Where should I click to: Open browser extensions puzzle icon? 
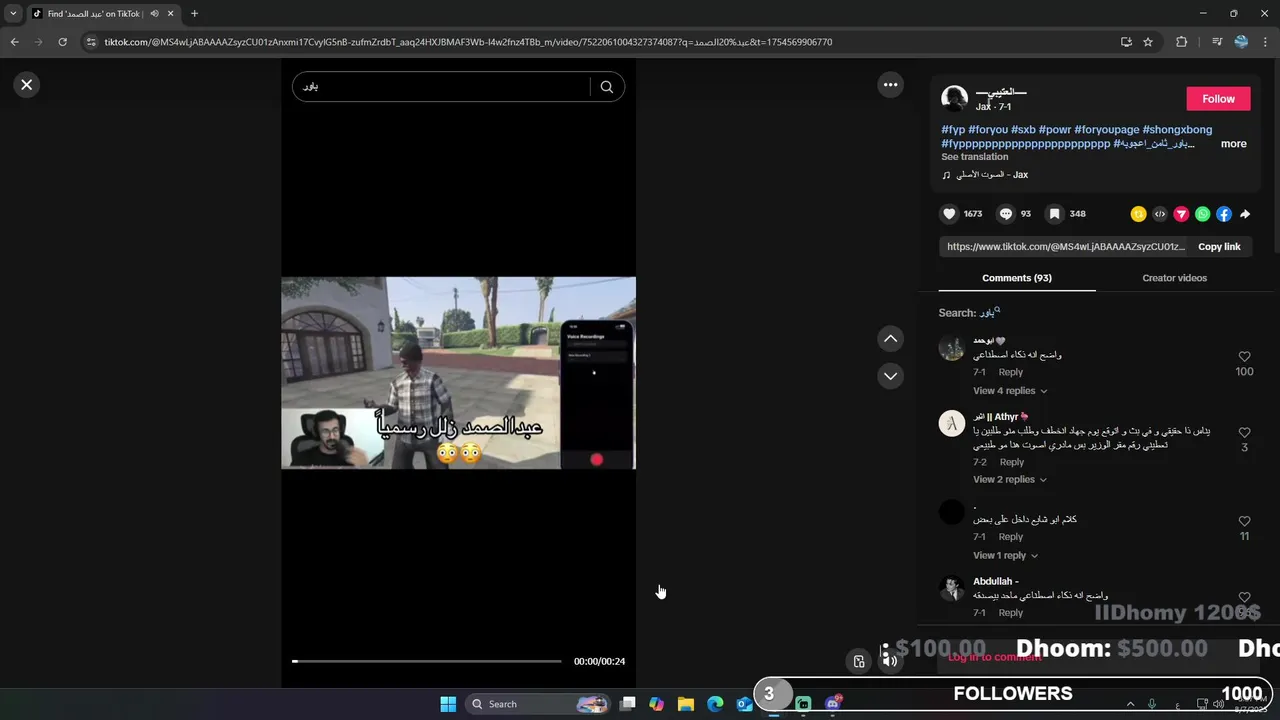click(x=1181, y=42)
